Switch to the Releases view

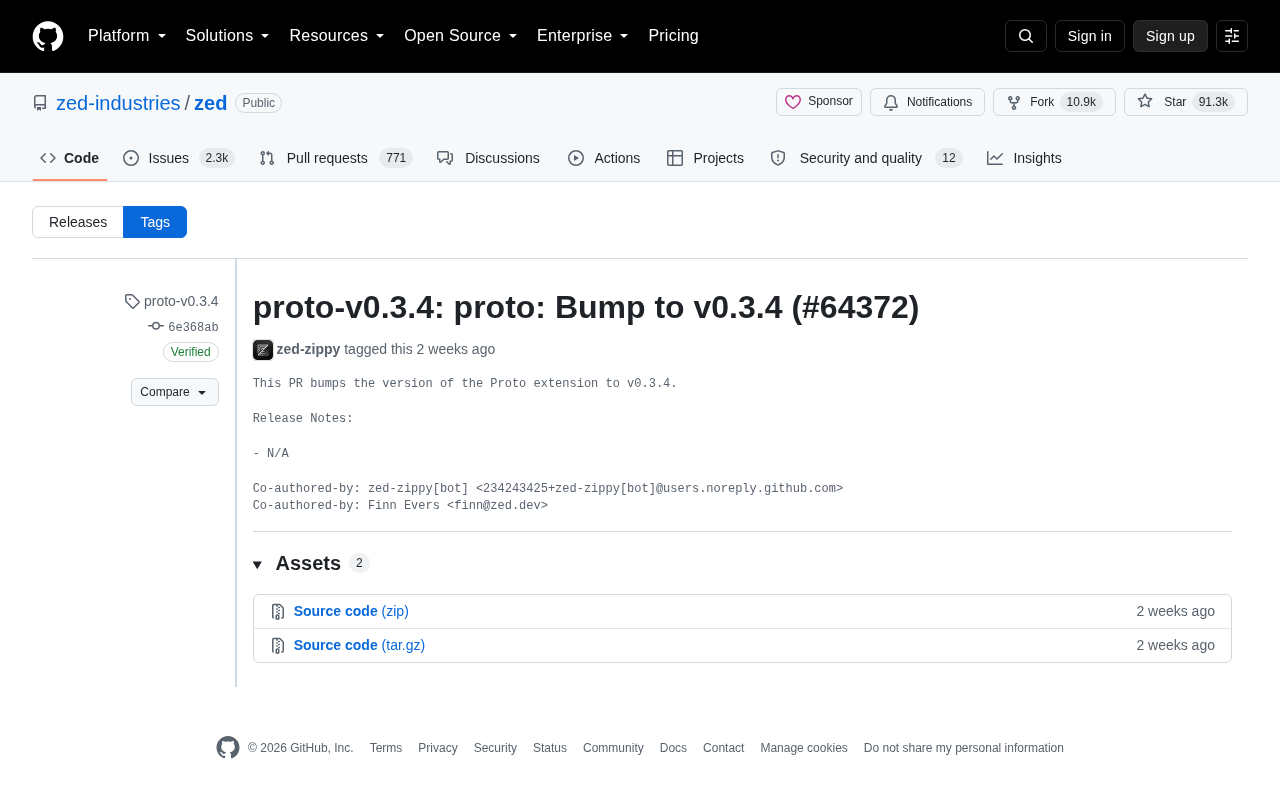click(78, 222)
